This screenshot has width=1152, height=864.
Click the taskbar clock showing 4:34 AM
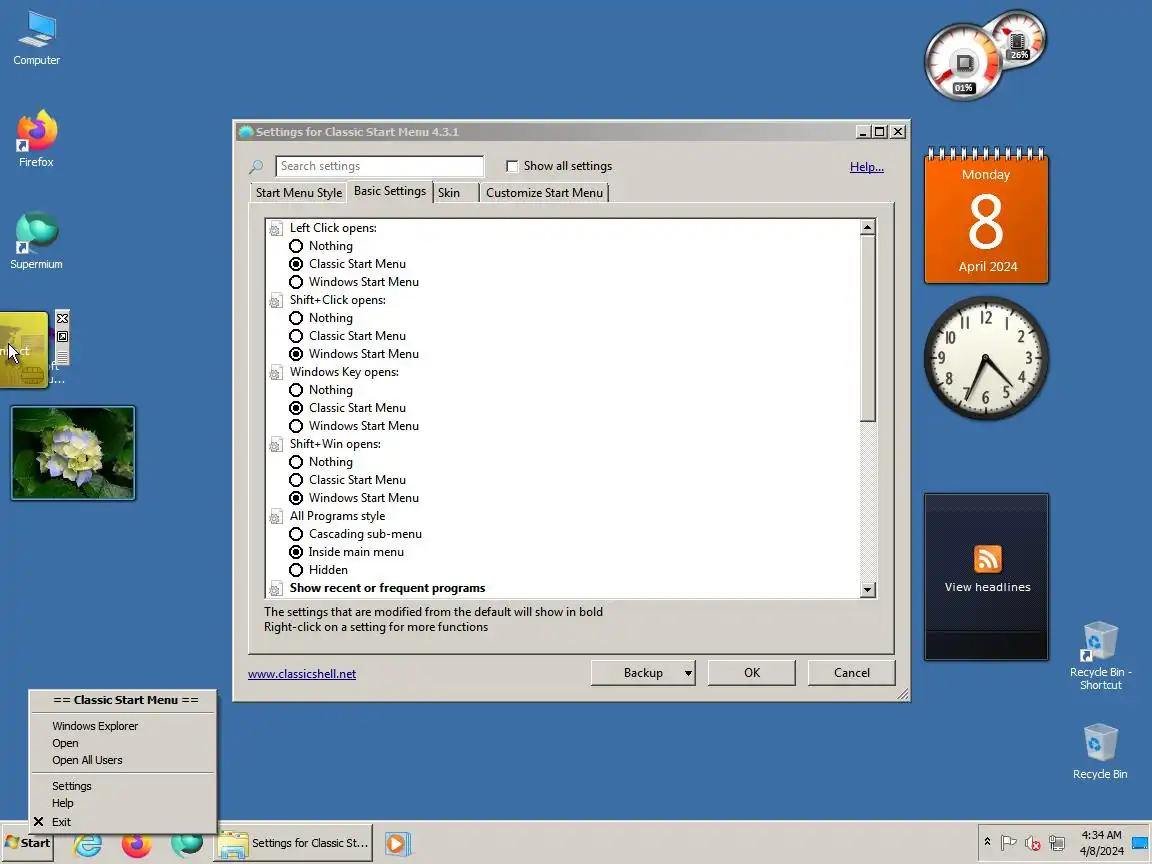(1101, 843)
